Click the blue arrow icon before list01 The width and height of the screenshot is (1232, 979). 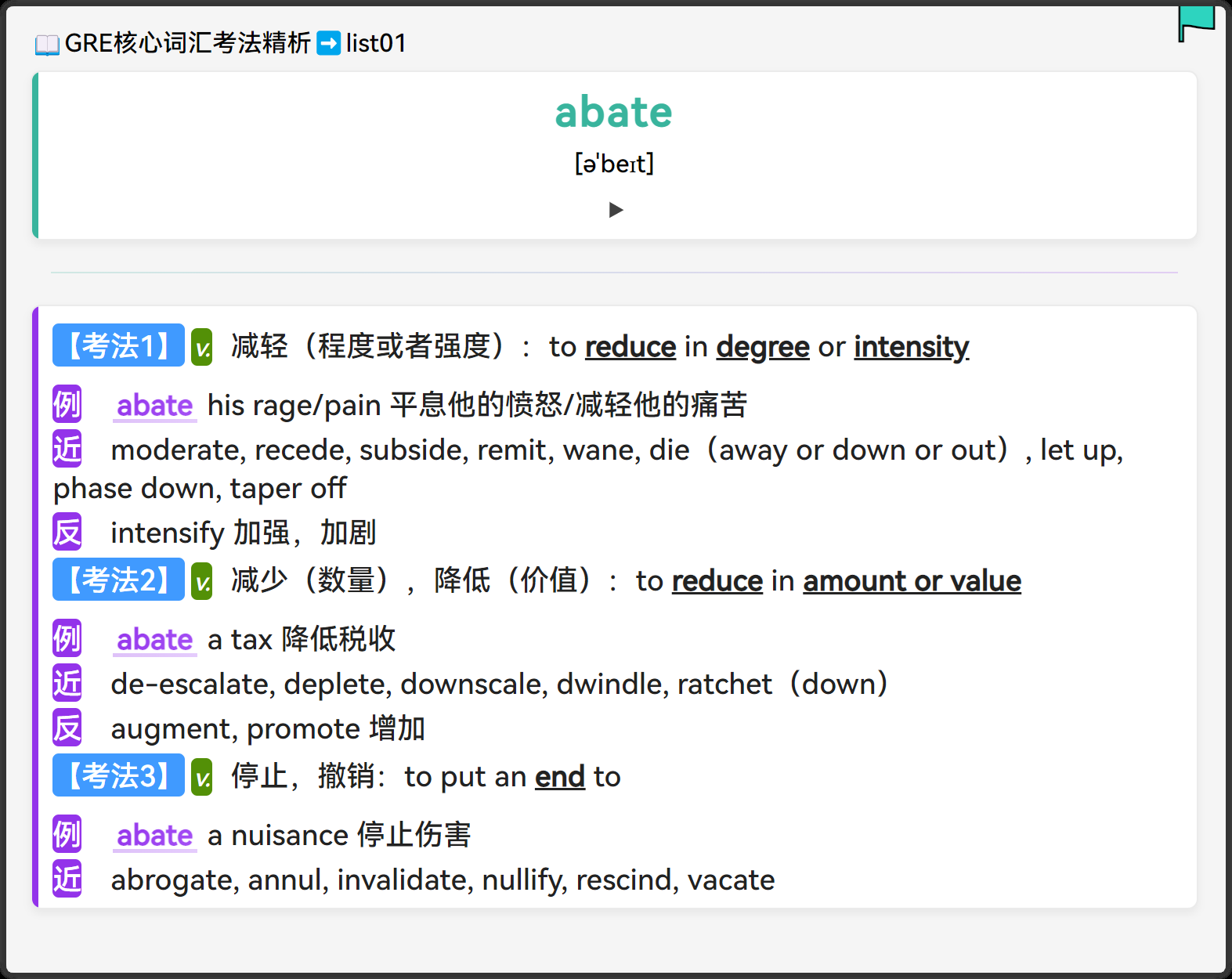[x=329, y=43]
